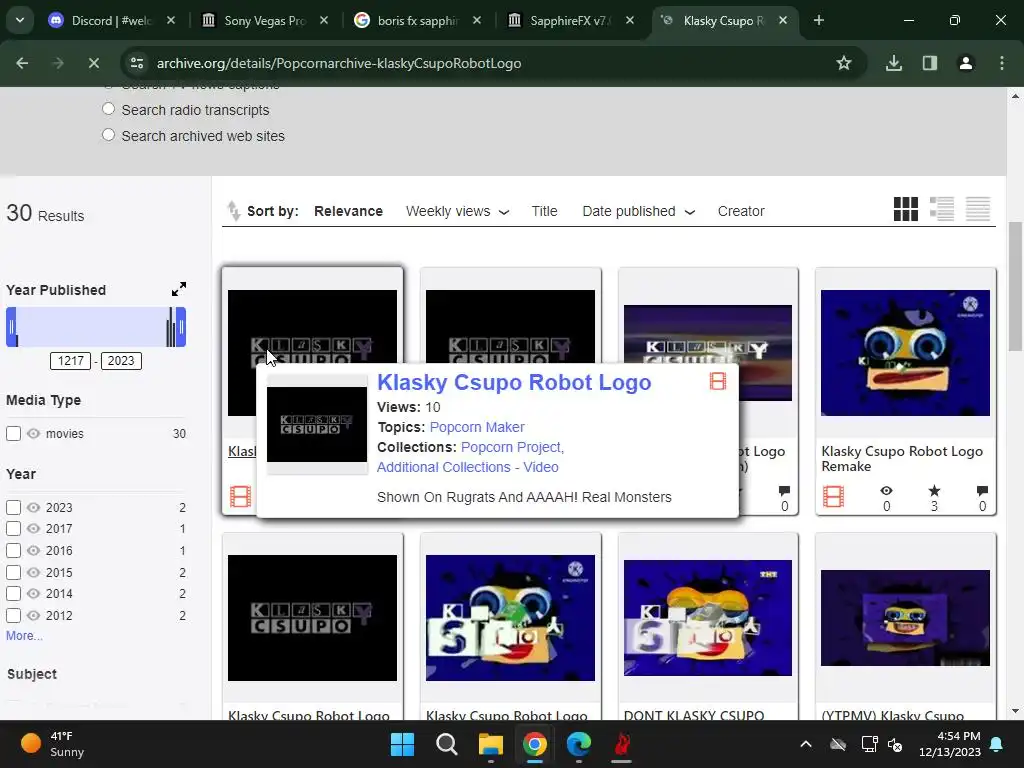The image size is (1024, 768).
Task: Open Klasky Csupo Robot Logo popup title
Action: pos(514,382)
